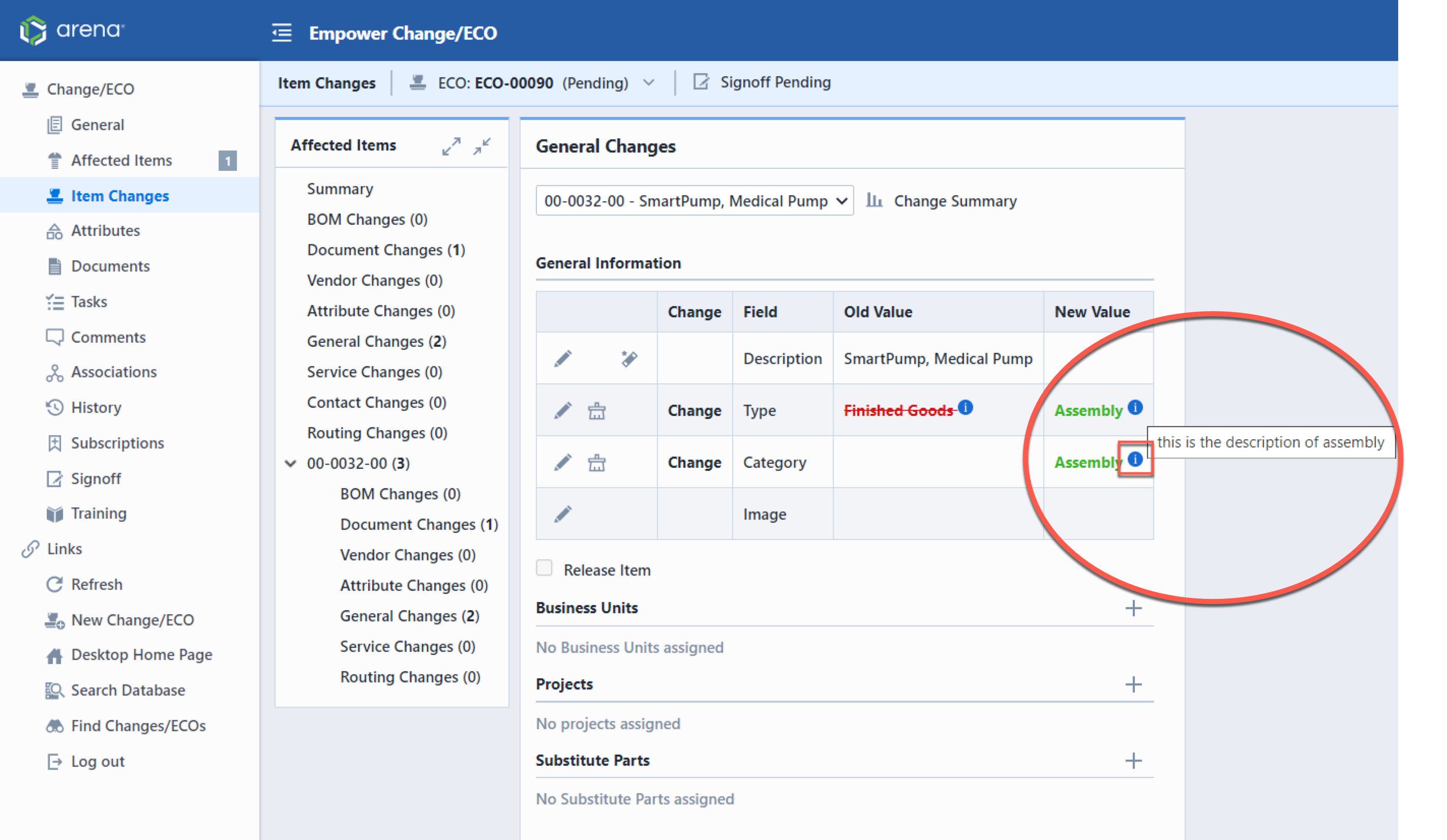
Task: Click info icon next to Finished Goods
Action: point(965,407)
